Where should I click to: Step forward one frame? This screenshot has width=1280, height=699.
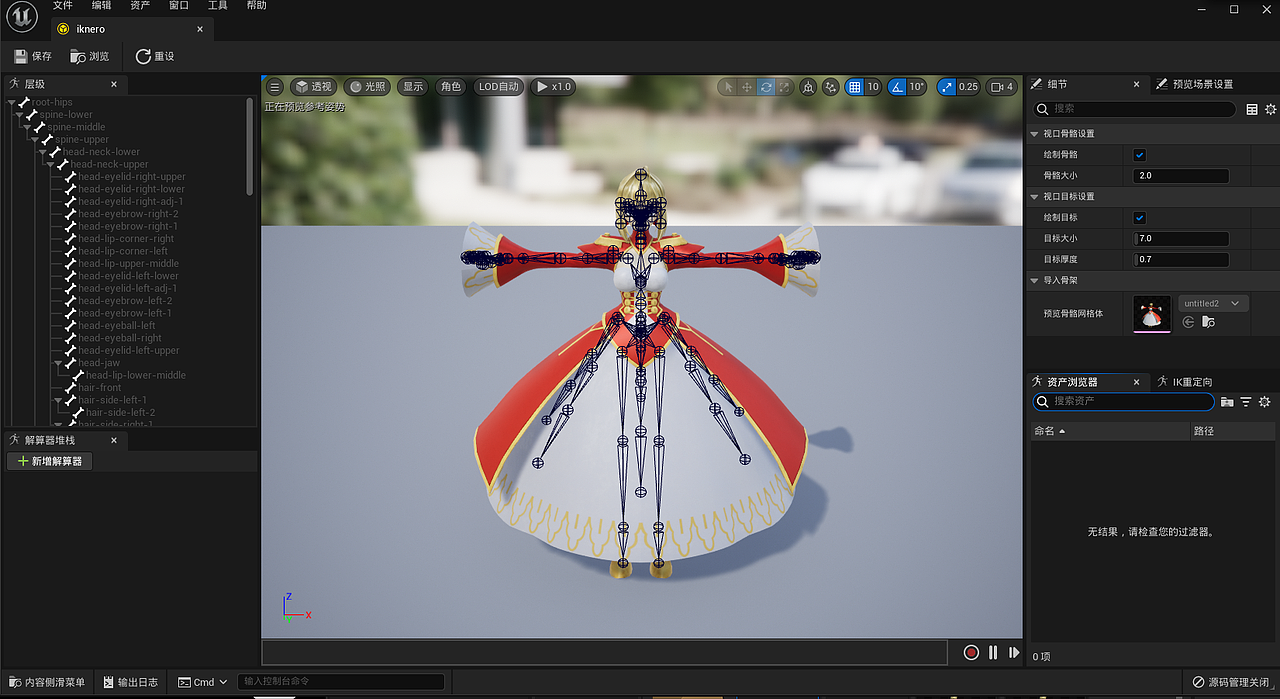tap(1014, 652)
